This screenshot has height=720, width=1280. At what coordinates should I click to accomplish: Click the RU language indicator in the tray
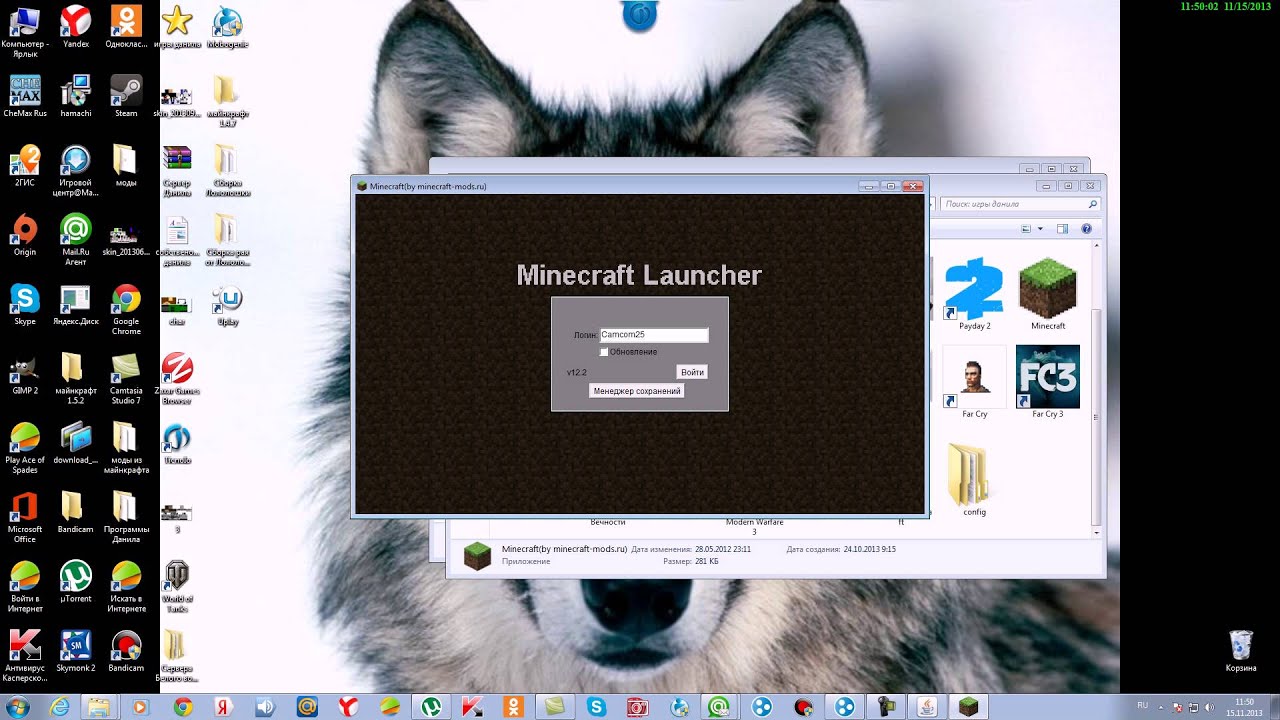coord(1143,705)
